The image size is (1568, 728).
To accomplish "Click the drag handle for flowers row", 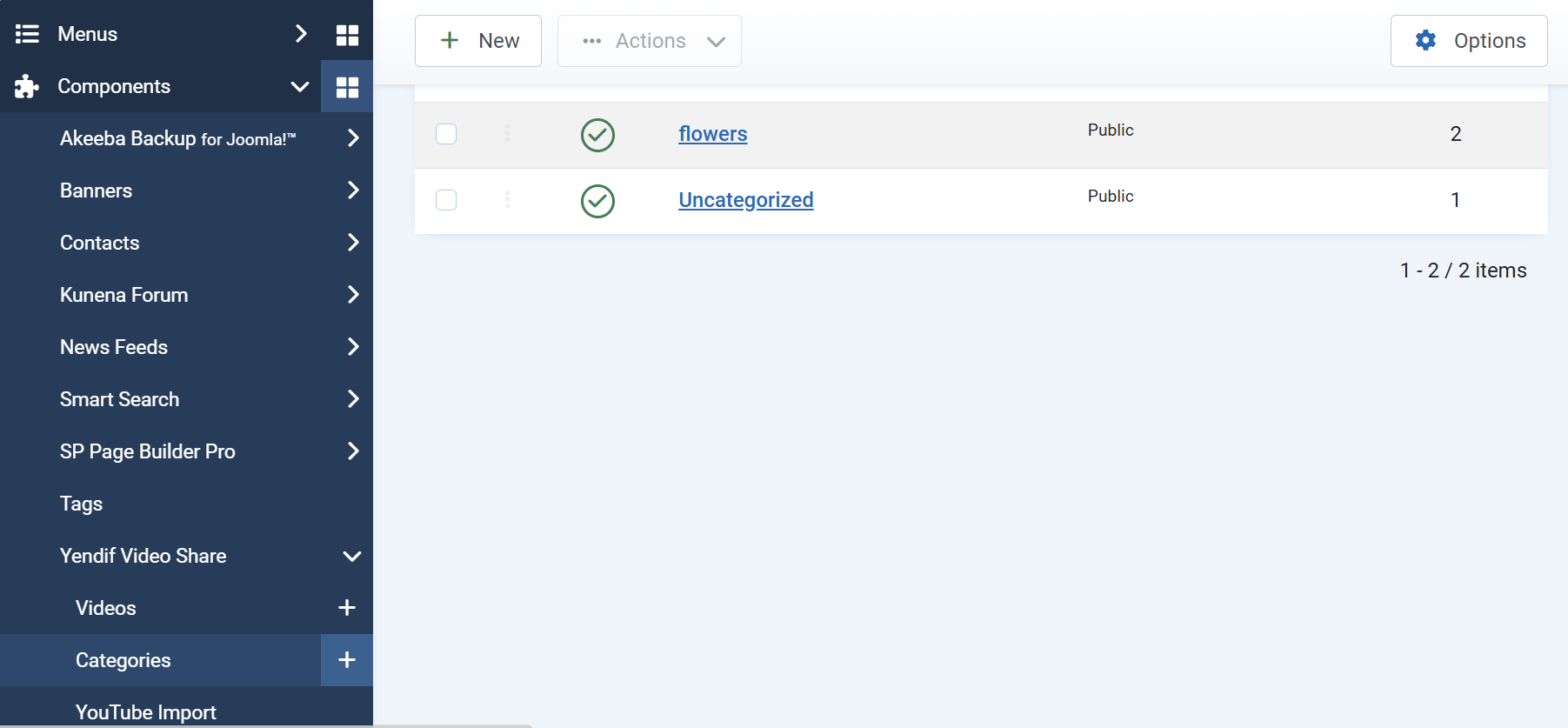I will [507, 133].
